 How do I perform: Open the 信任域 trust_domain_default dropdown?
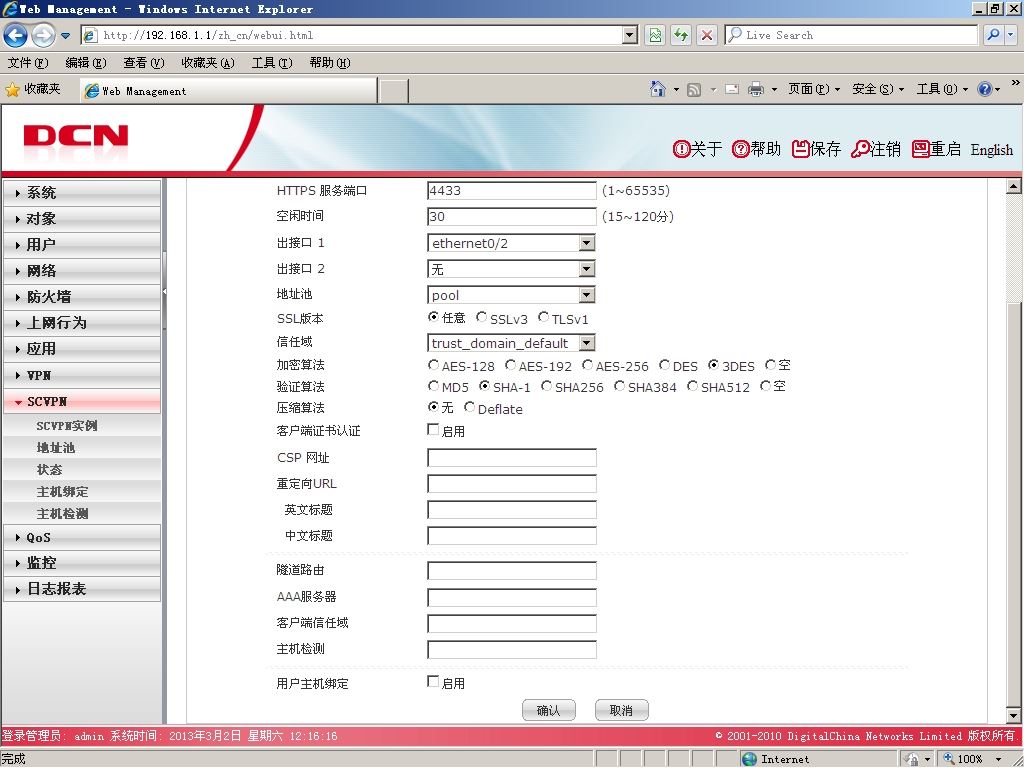click(x=586, y=343)
